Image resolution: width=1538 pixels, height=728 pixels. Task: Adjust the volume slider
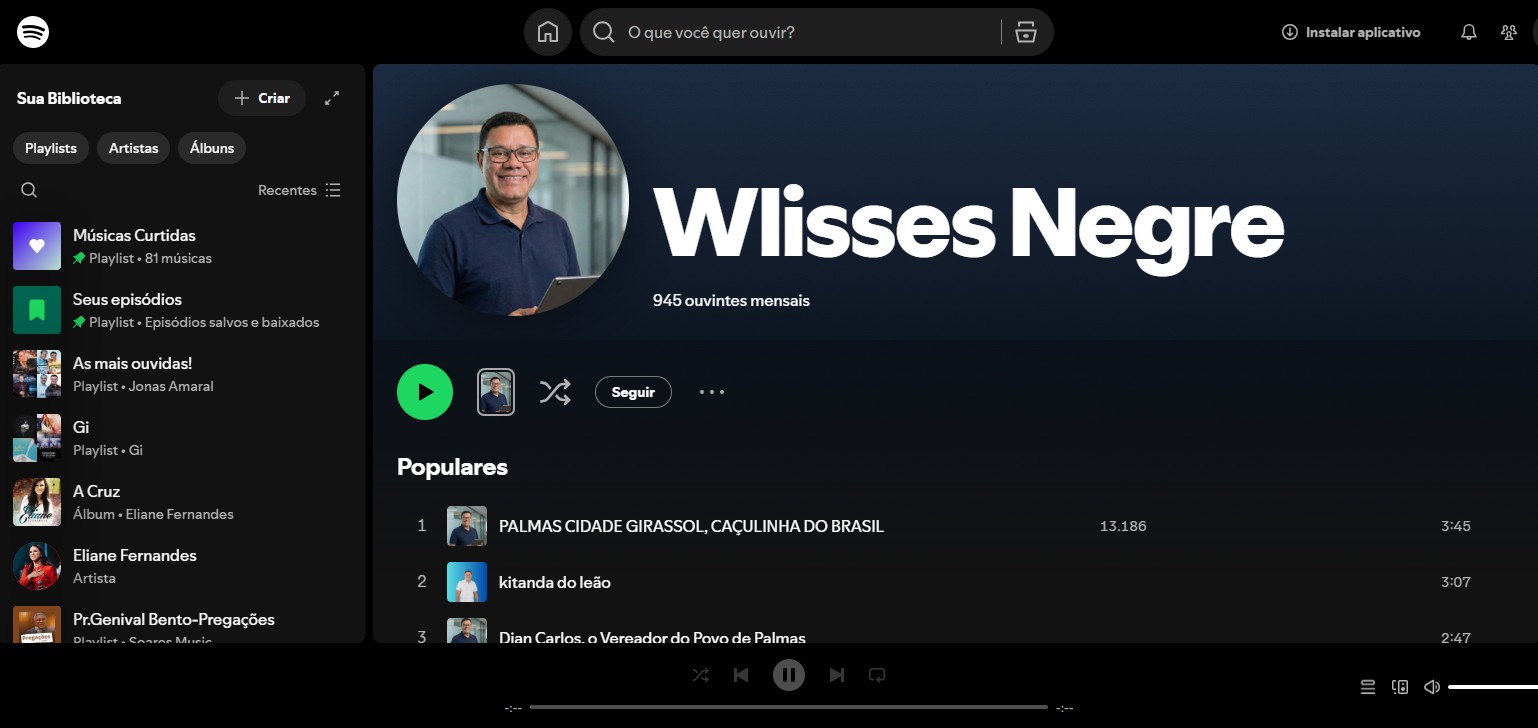tap(1493, 687)
